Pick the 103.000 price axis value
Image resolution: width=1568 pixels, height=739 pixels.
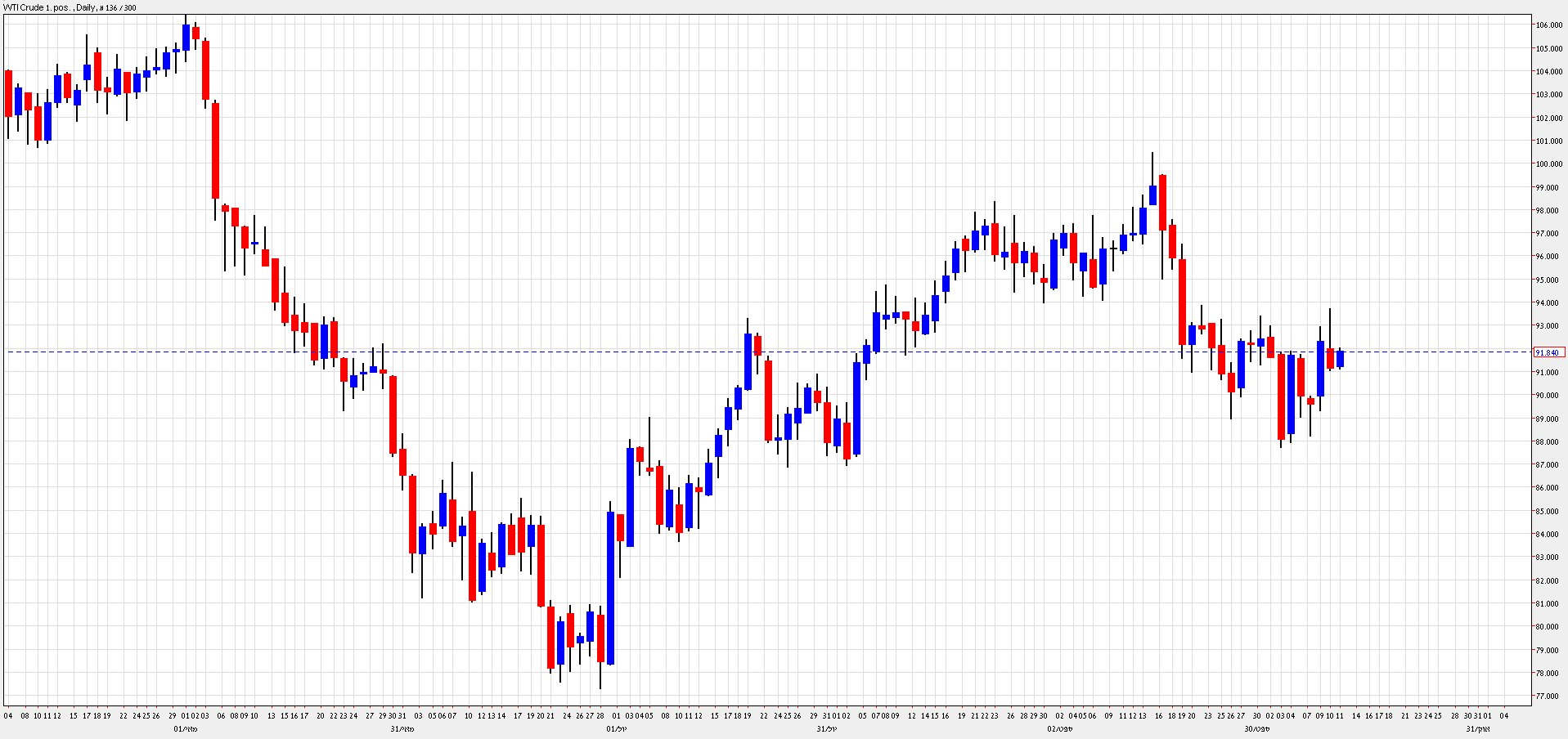click(x=1549, y=95)
